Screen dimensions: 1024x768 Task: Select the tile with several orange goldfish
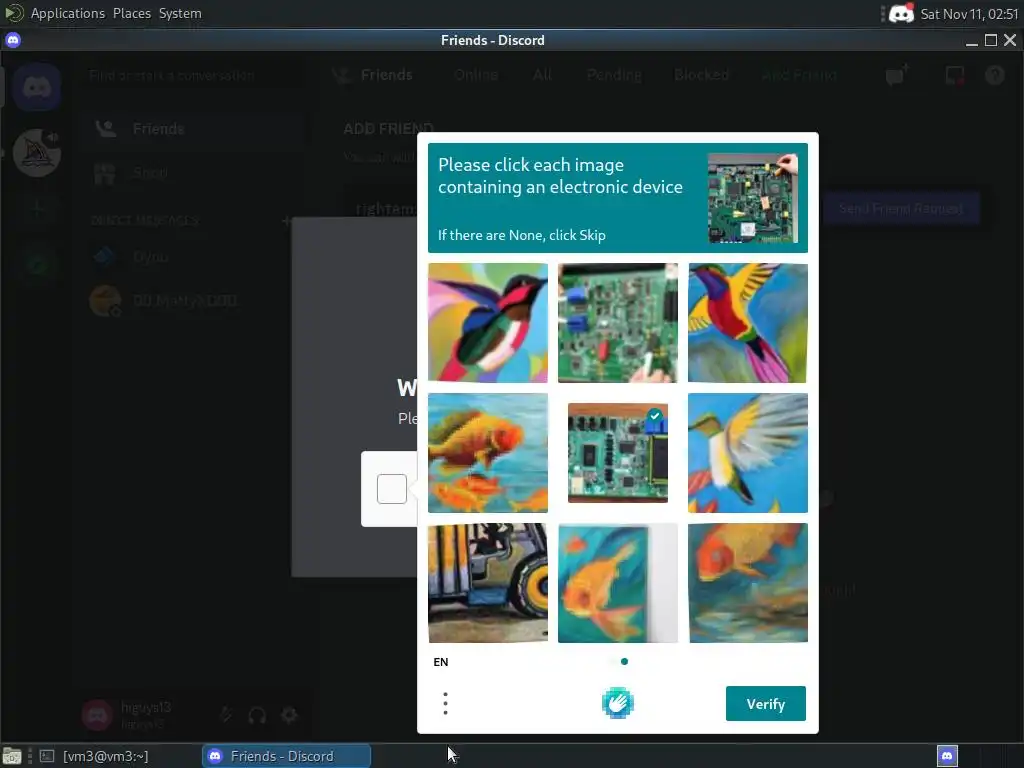point(488,453)
